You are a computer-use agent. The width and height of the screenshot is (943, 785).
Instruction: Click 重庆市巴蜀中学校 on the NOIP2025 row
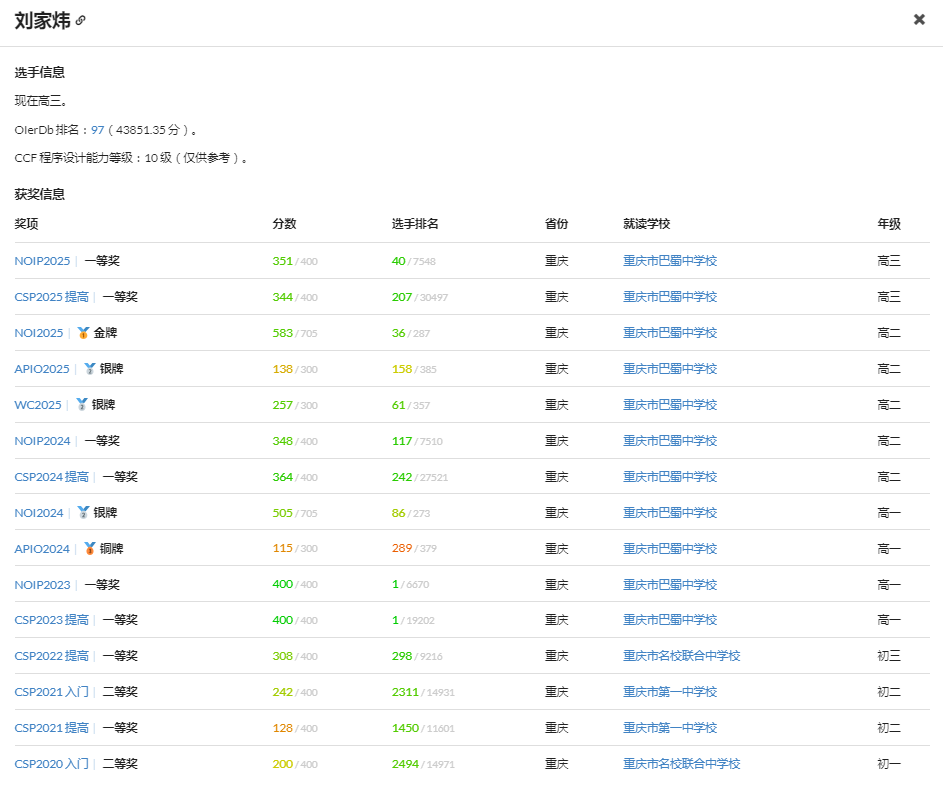tap(669, 260)
